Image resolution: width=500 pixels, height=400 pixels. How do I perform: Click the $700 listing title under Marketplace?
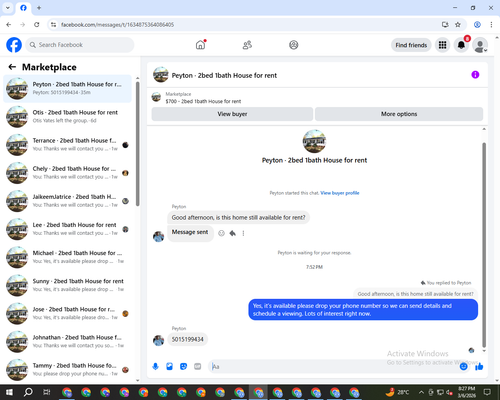pos(203,101)
